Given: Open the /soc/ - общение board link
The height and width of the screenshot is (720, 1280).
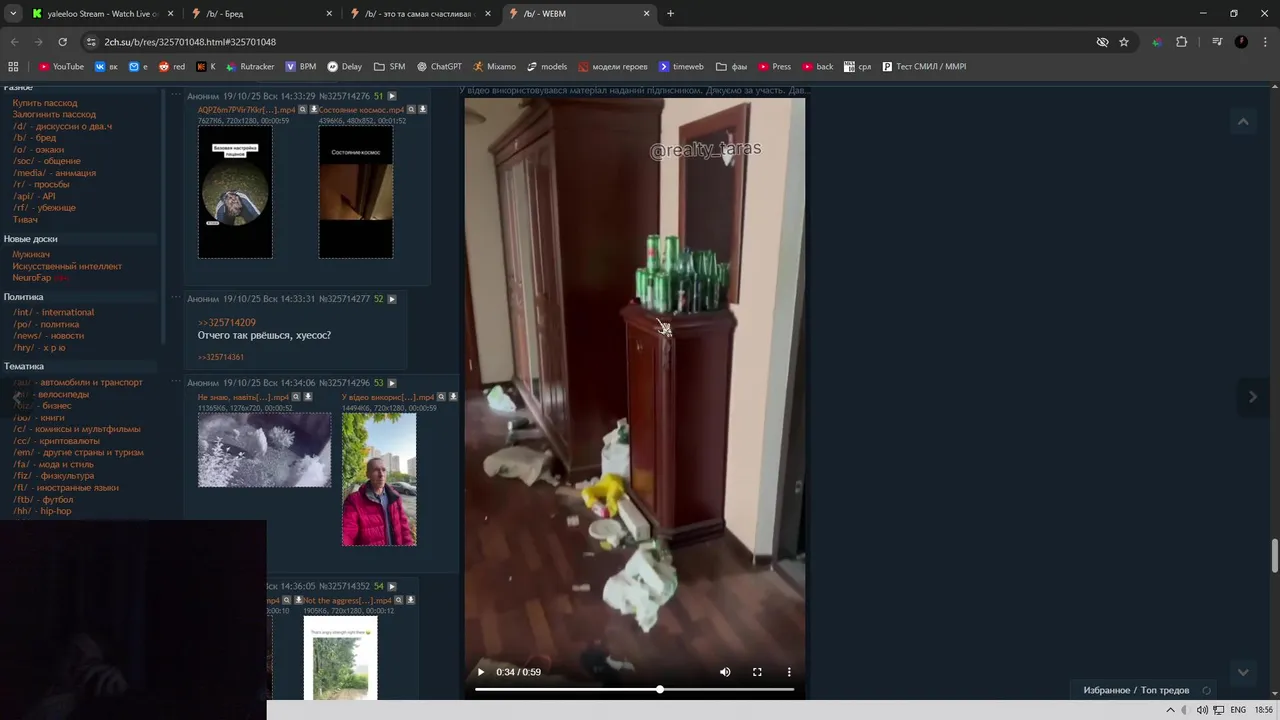Looking at the screenshot, I should pyautogui.click(x=47, y=161).
